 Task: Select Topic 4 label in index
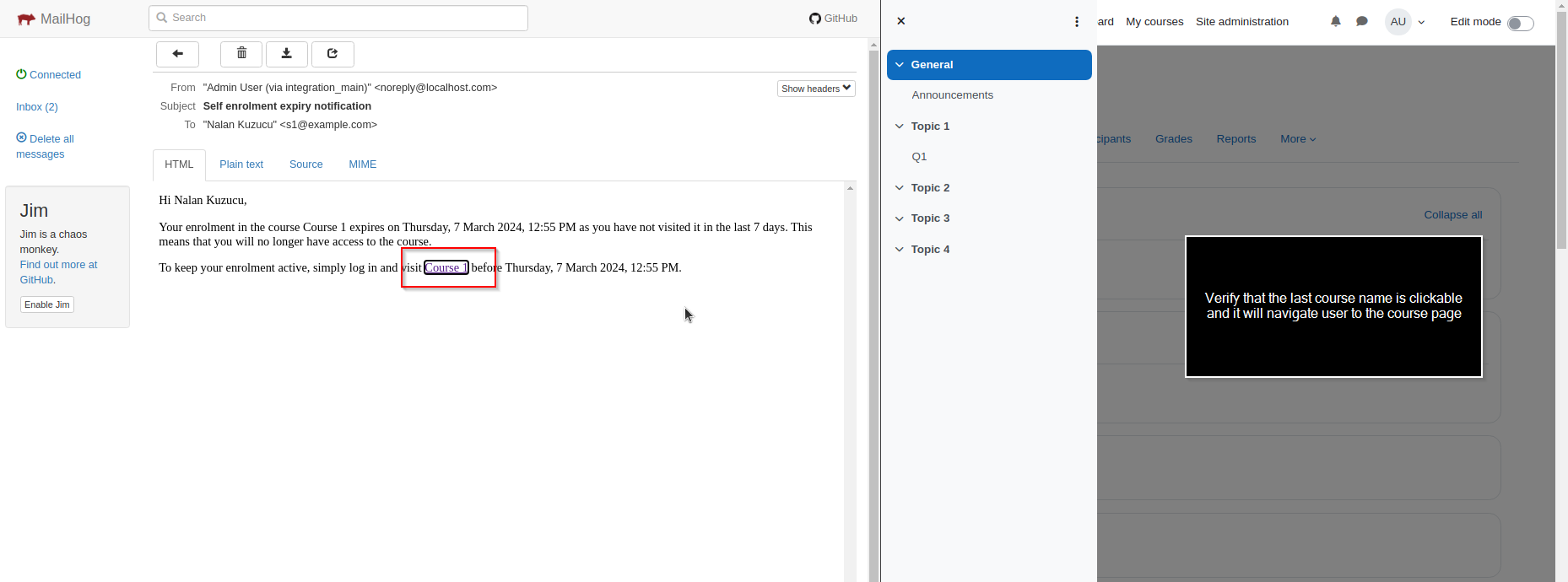pyautogui.click(x=930, y=250)
